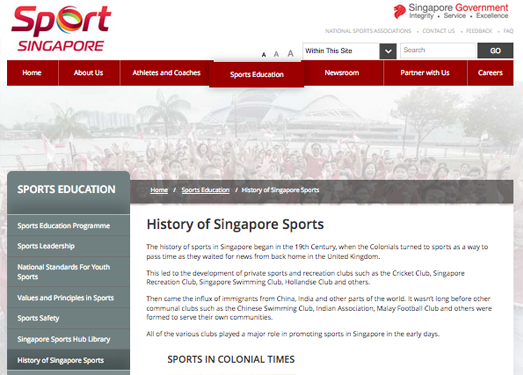Open Sports Safety in sidebar
The image size is (523, 375).
pos(68,318)
